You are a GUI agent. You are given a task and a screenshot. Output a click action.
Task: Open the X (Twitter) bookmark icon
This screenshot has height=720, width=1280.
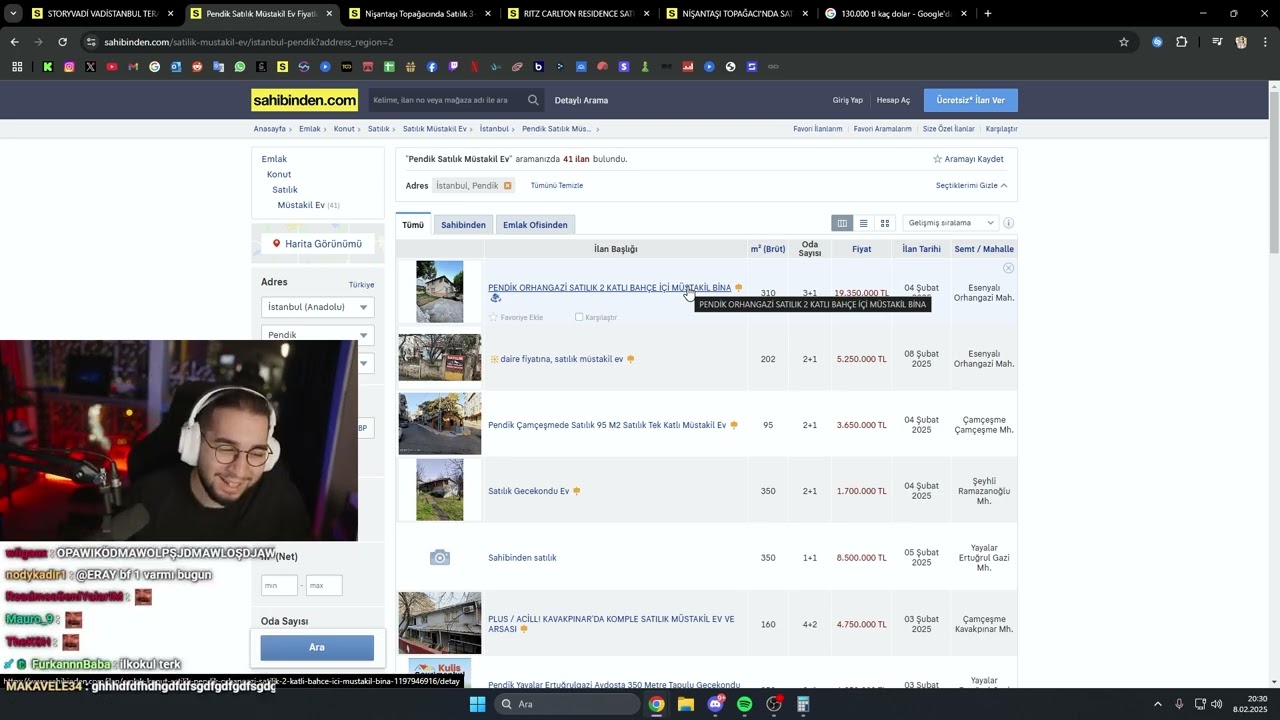tap(90, 67)
